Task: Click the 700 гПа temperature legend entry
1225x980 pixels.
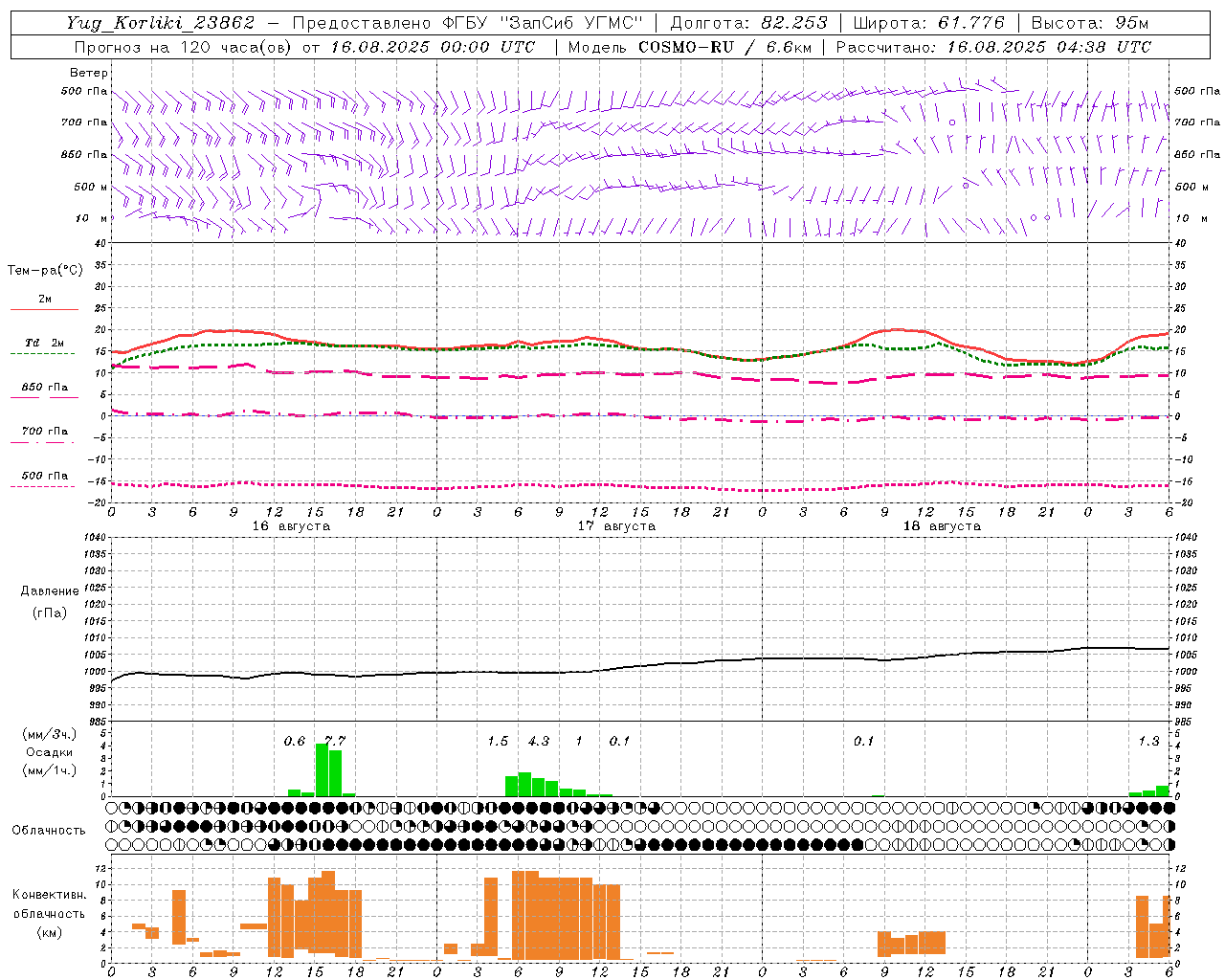Action: [45, 432]
